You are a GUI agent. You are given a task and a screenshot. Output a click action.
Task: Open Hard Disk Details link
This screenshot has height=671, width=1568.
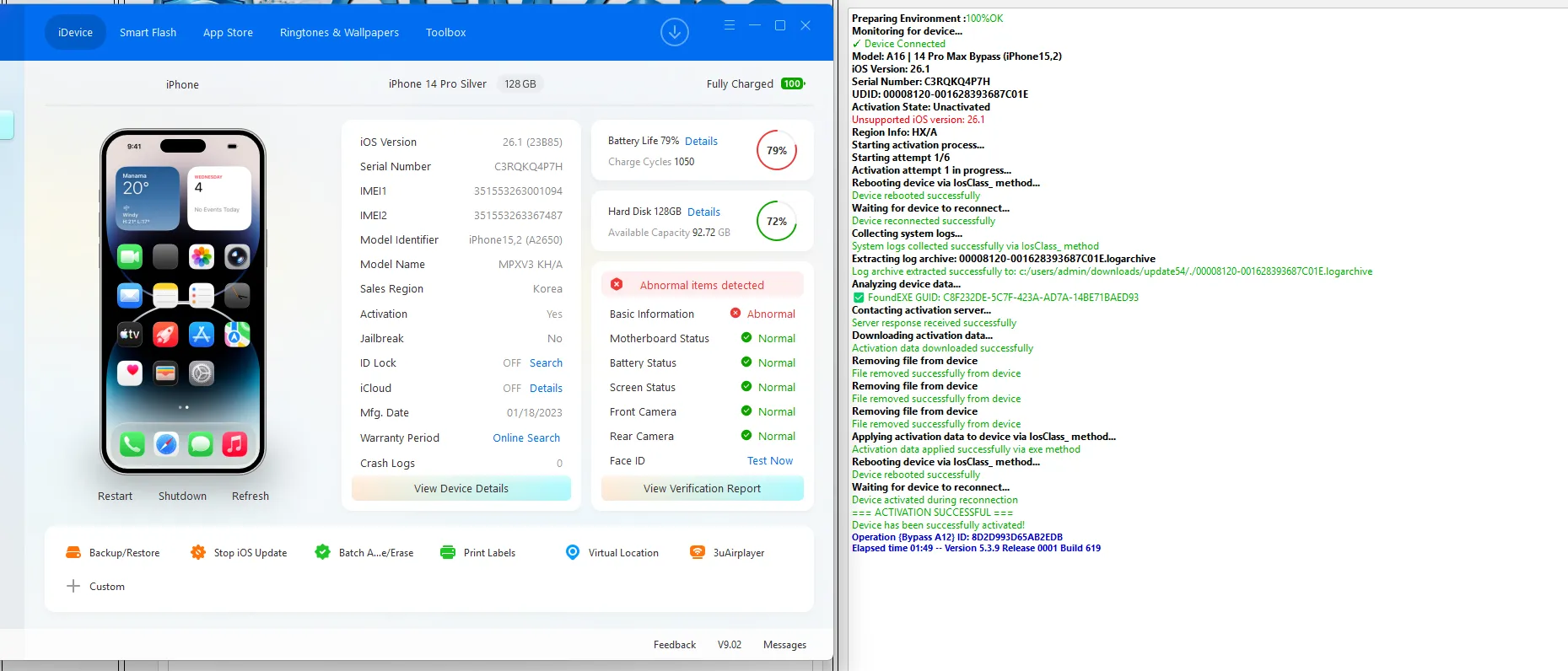click(703, 212)
